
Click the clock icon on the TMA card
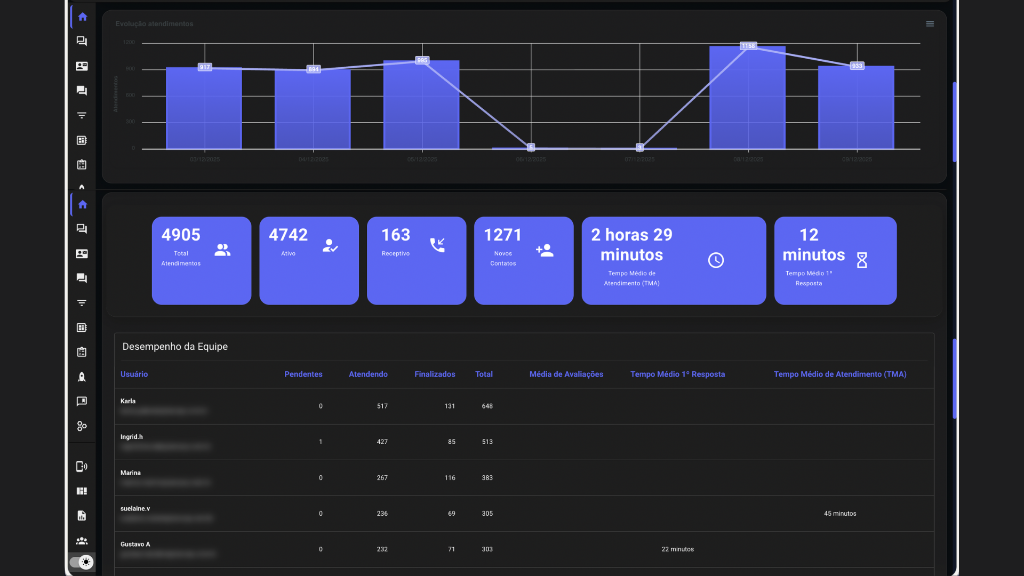click(716, 258)
